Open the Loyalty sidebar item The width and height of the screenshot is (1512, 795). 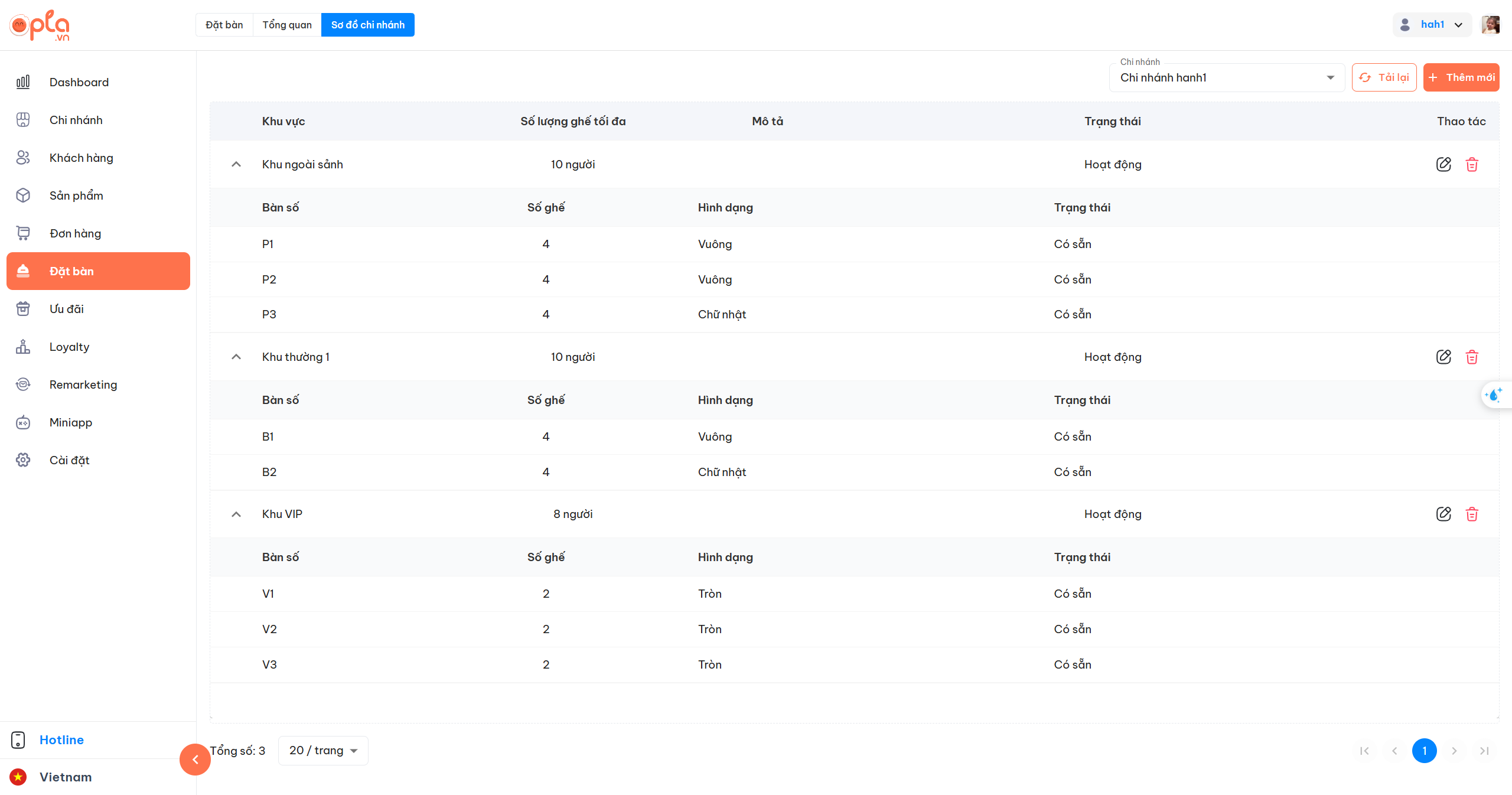[x=69, y=347]
